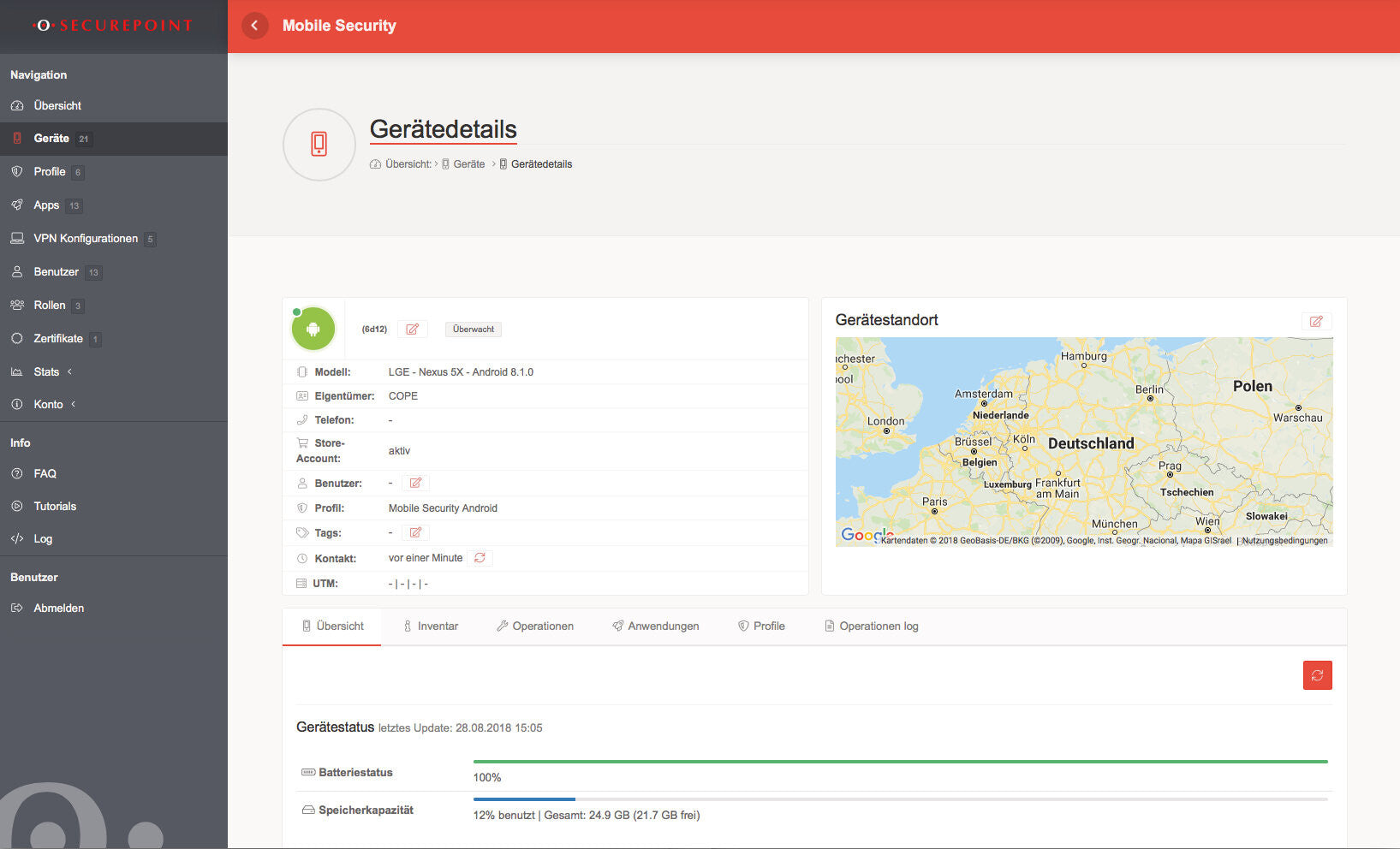
Task: Click Abmelden to log out
Action: tap(58, 609)
